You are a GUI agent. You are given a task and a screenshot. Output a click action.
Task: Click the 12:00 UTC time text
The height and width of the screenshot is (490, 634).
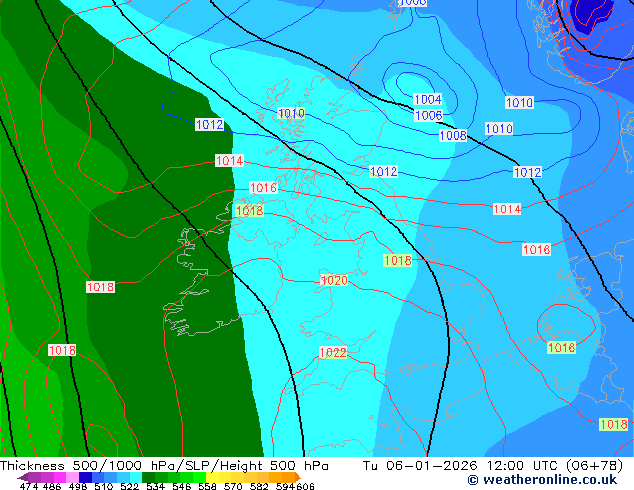click(524, 466)
